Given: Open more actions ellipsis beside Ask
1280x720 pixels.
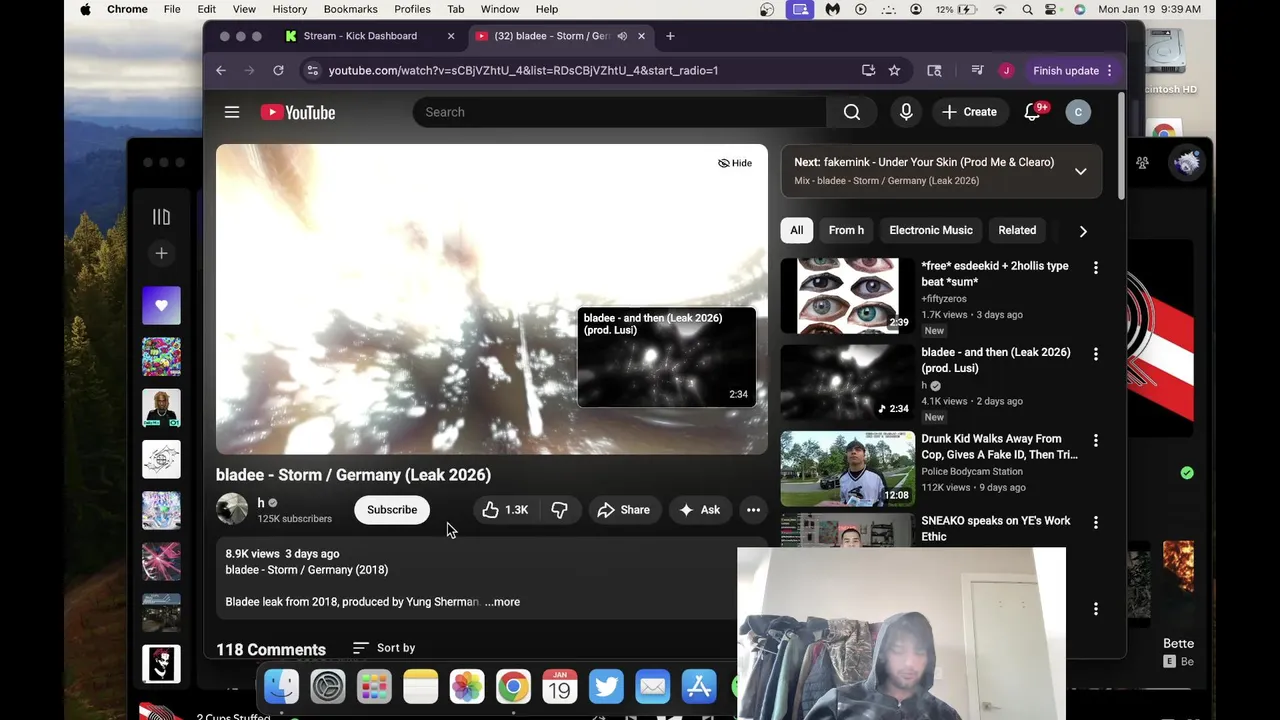Looking at the screenshot, I should point(753,510).
